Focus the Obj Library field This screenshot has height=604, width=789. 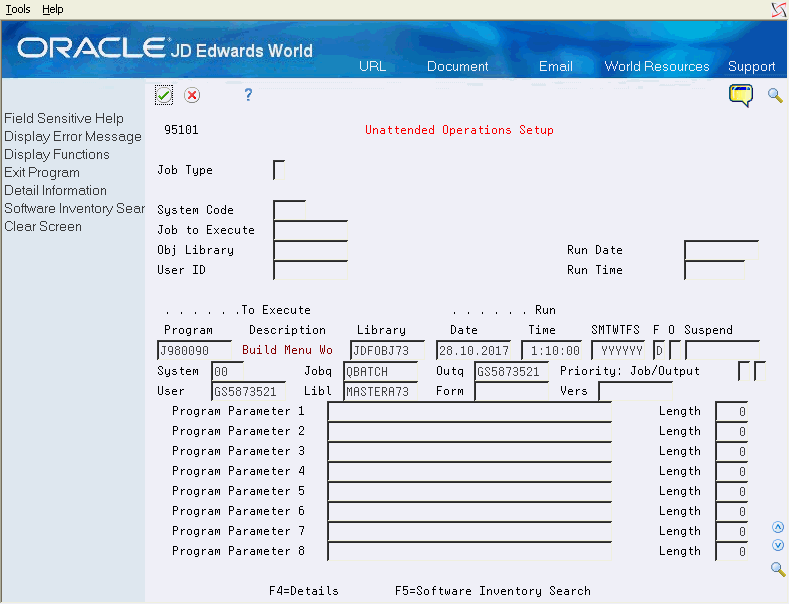pos(310,250)
